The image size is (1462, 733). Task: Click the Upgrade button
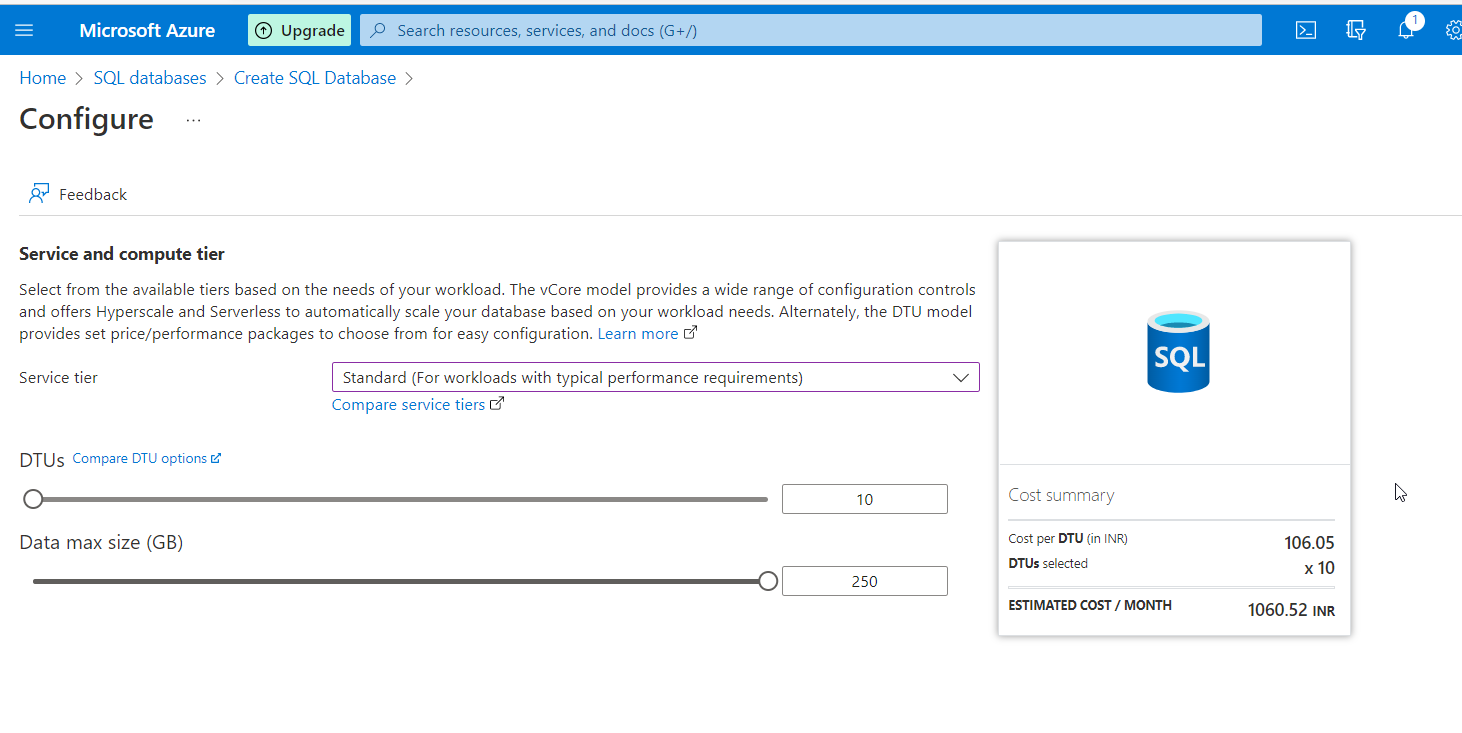pyautogui.click(x=299, y=30)
